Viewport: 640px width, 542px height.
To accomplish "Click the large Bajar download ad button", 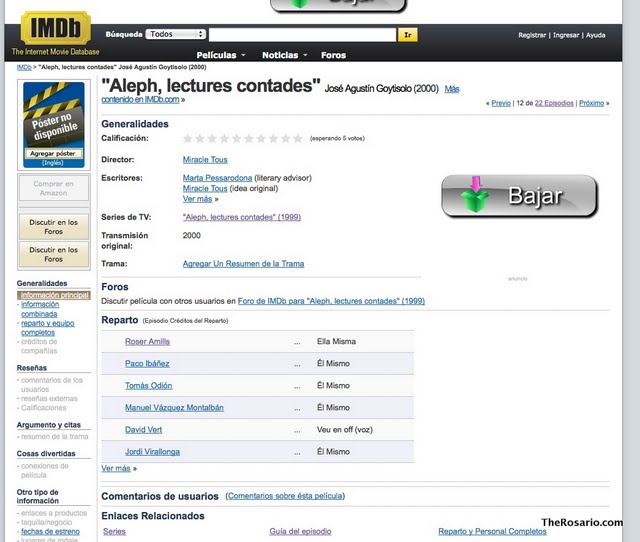I will 519,196.
